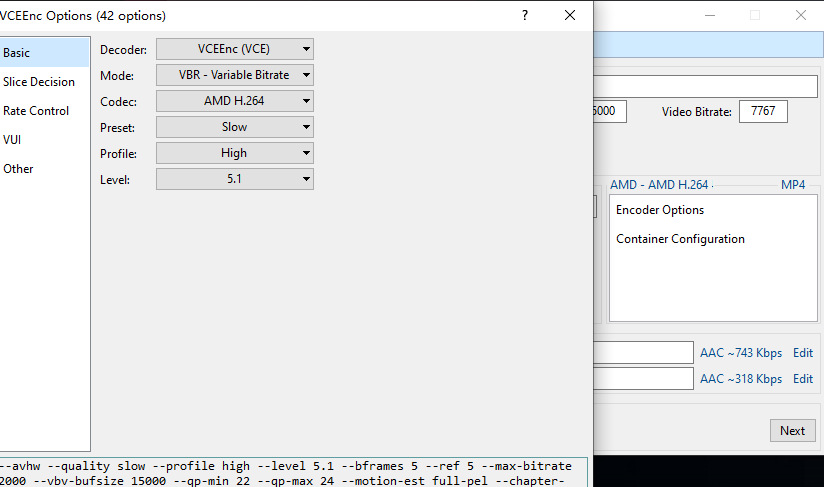Image resolution: width=824 pixels, height=487 pixels.
Task: Show the Other options section
Action: coord(44,168)
